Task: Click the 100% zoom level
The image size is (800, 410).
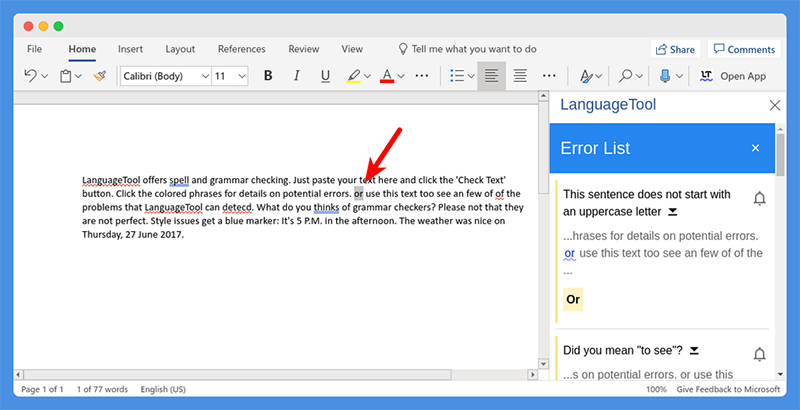Action: click(x=656, y=389)
